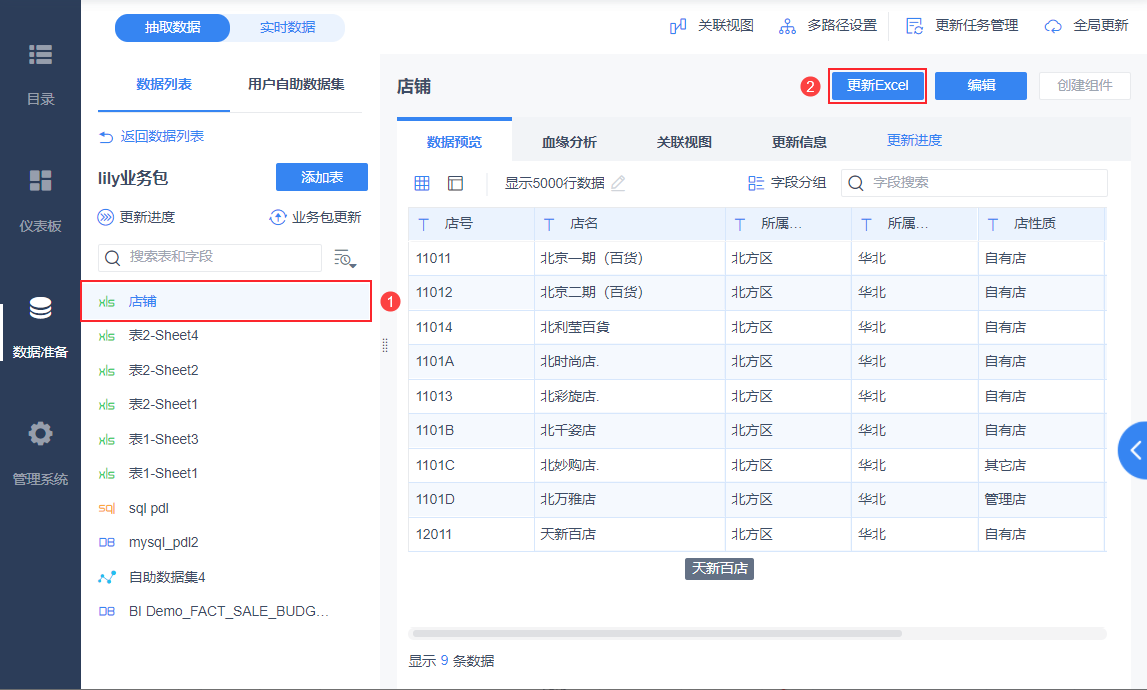This screenshot has width=1147, height=690.
Task: Switch to column layout view icon
Action: tap(455, 183)
